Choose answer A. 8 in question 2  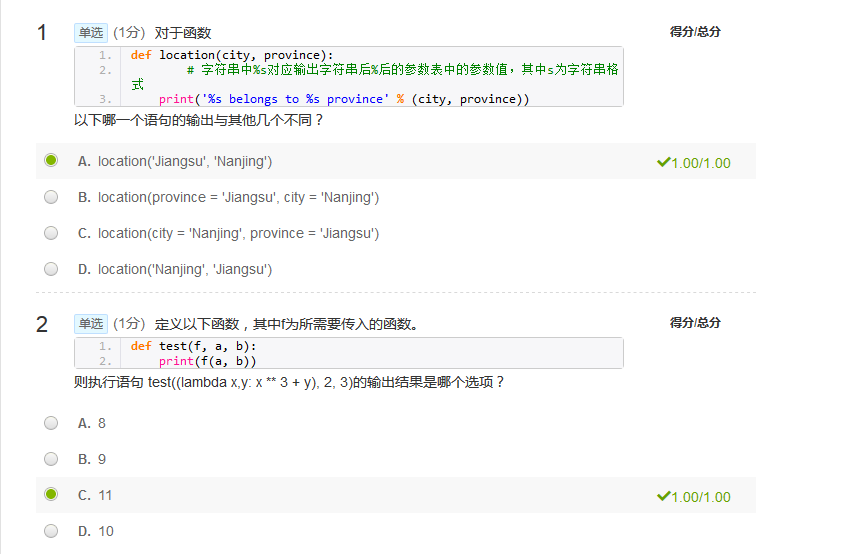[51, 423]
